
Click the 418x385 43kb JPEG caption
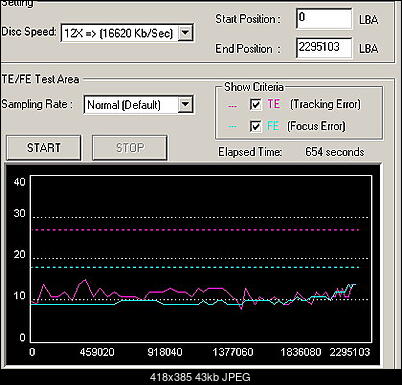(x=200, y=377)
